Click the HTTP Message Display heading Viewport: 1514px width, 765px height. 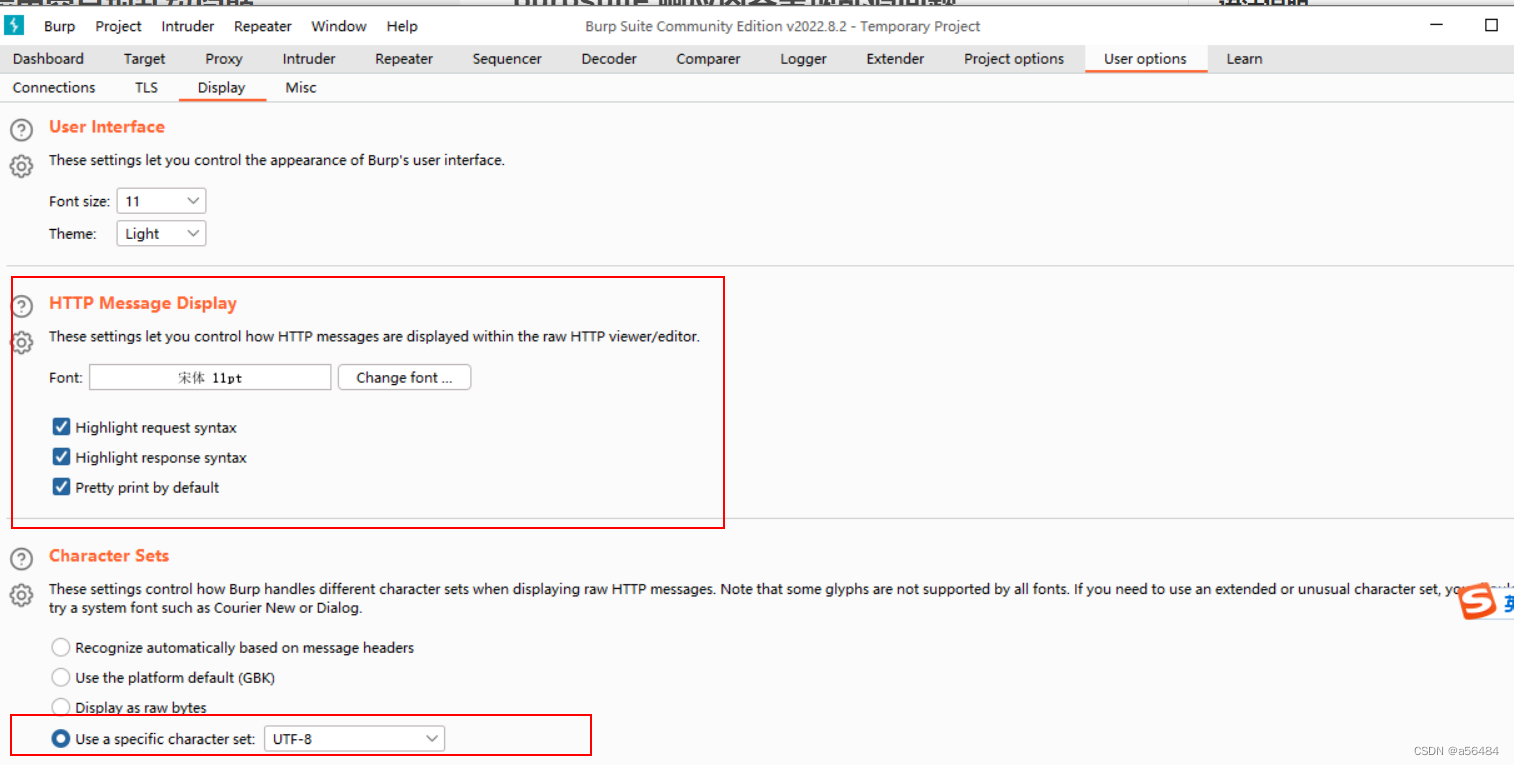[143, 303]
